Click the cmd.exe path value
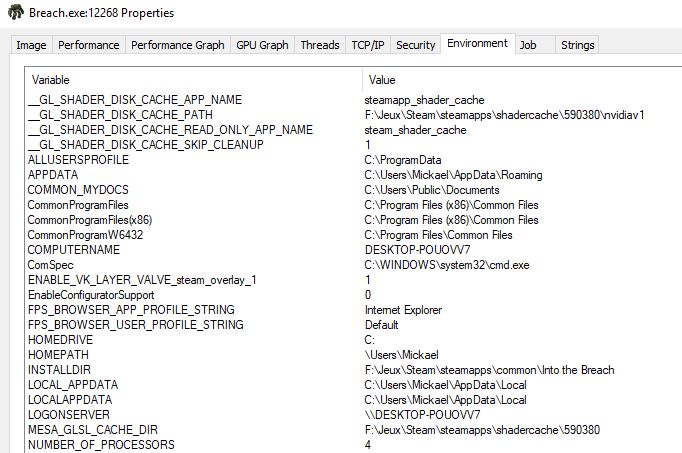 pos(447,265)
